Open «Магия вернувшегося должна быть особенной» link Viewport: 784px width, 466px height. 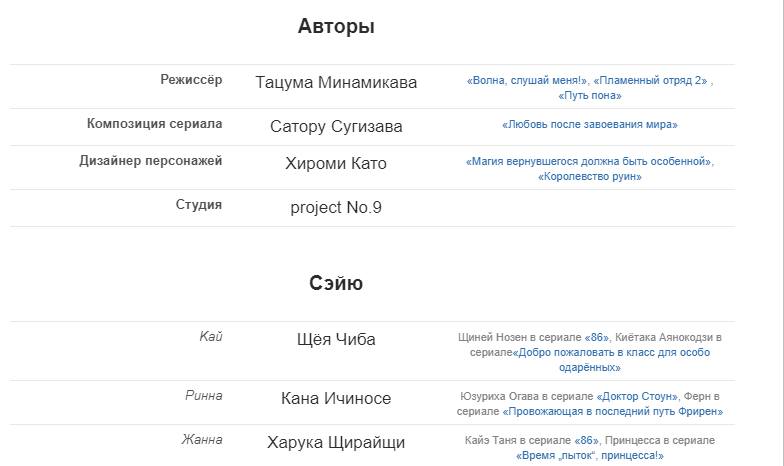pos(589,161)
